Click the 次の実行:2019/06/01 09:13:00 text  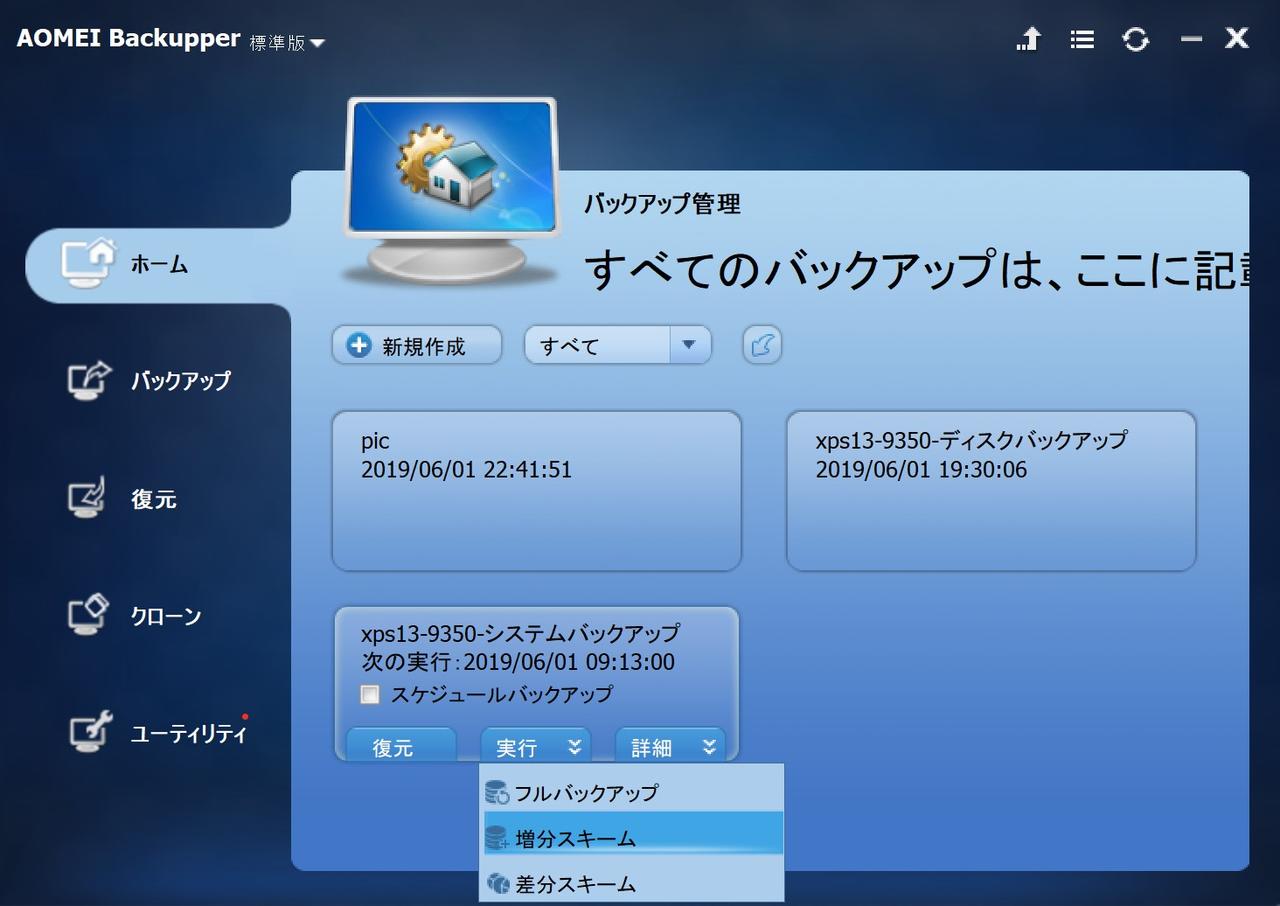tap(518, 662)
